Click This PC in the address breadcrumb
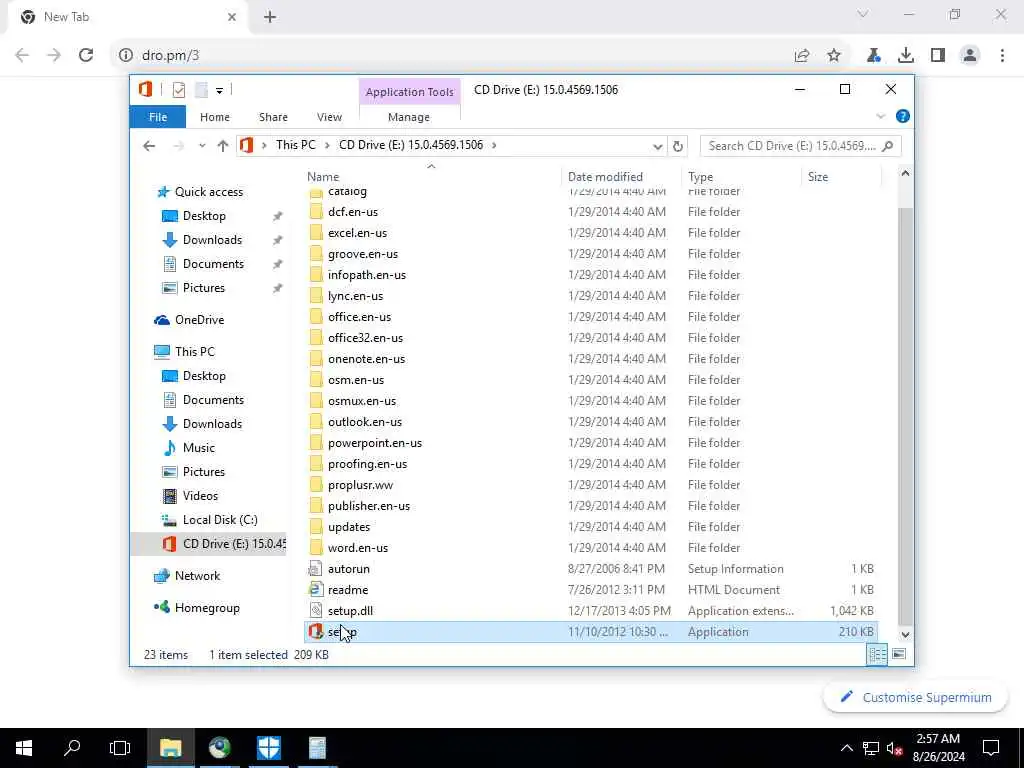This screenshot has height=768, width=1024. tap(295, 145)
